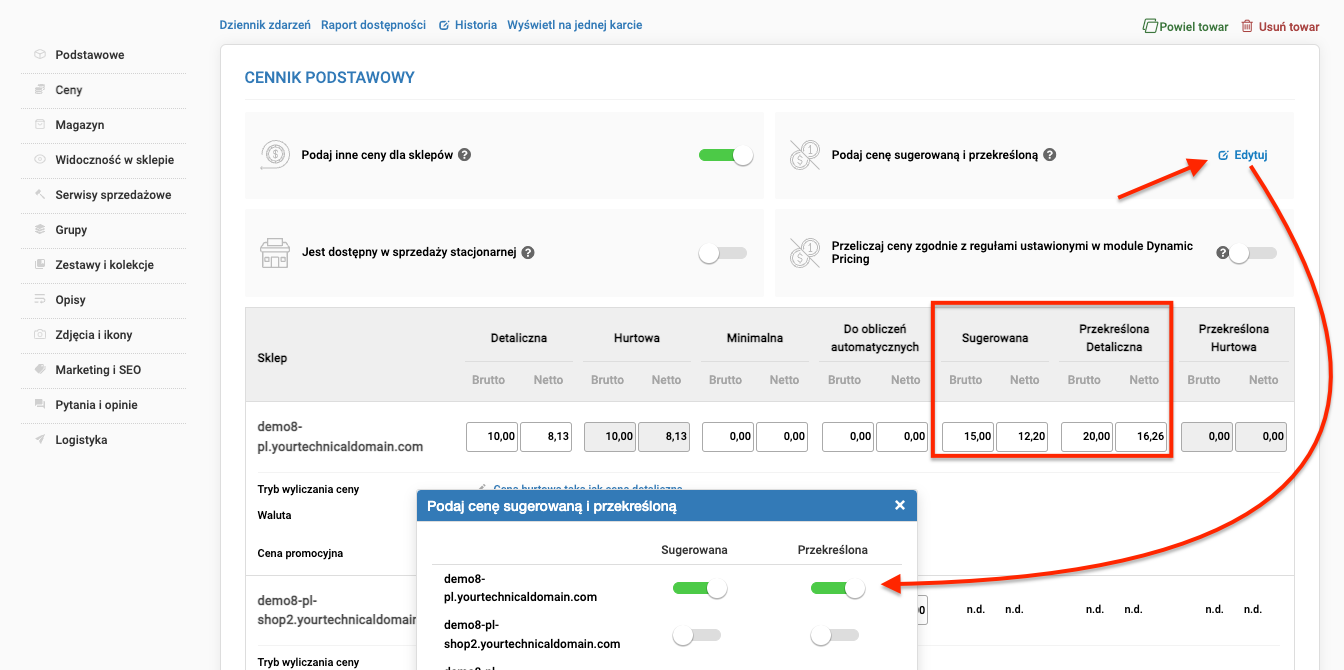This screenshot has width=1344, height=670.
Task: Edit Przekreślona Detaliczna Brutto field 20,00
Action: point(1088,437)
